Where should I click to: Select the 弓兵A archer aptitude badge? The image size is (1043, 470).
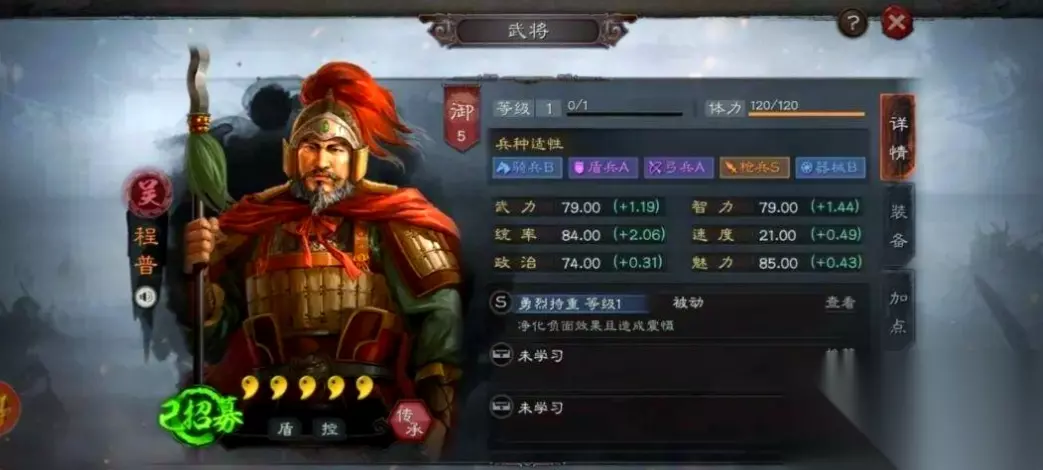678,168
